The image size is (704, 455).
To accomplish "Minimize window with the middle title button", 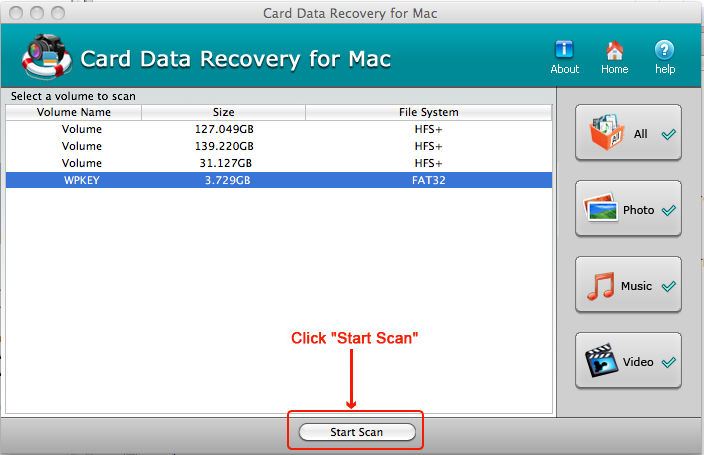I will tap(37, 13).
